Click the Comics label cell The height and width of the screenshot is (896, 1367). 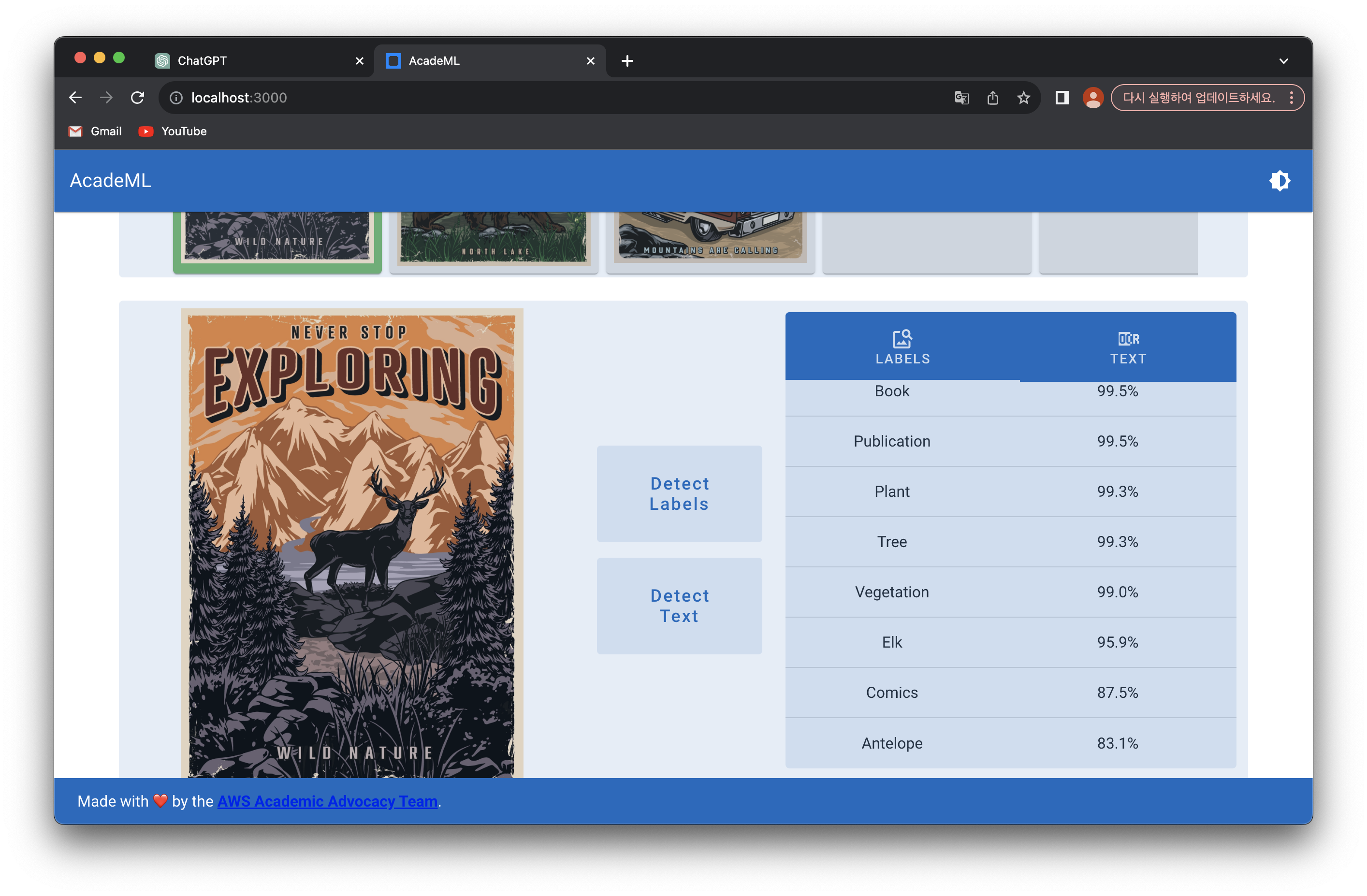pos(891,692)
